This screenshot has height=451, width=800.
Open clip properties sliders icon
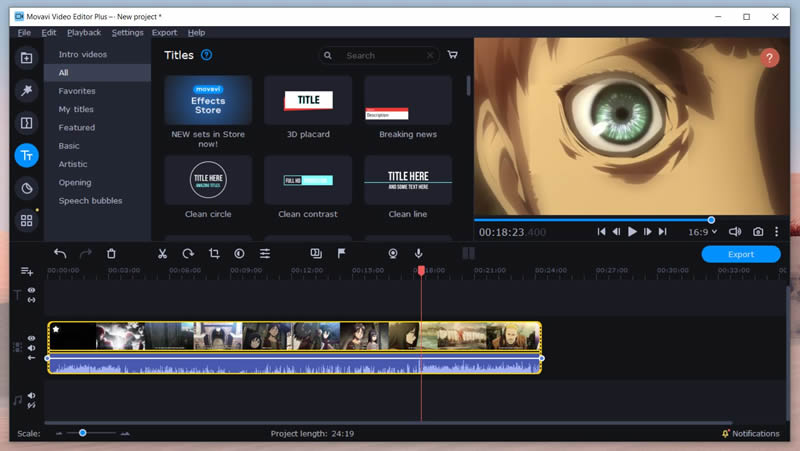point(265,254)
